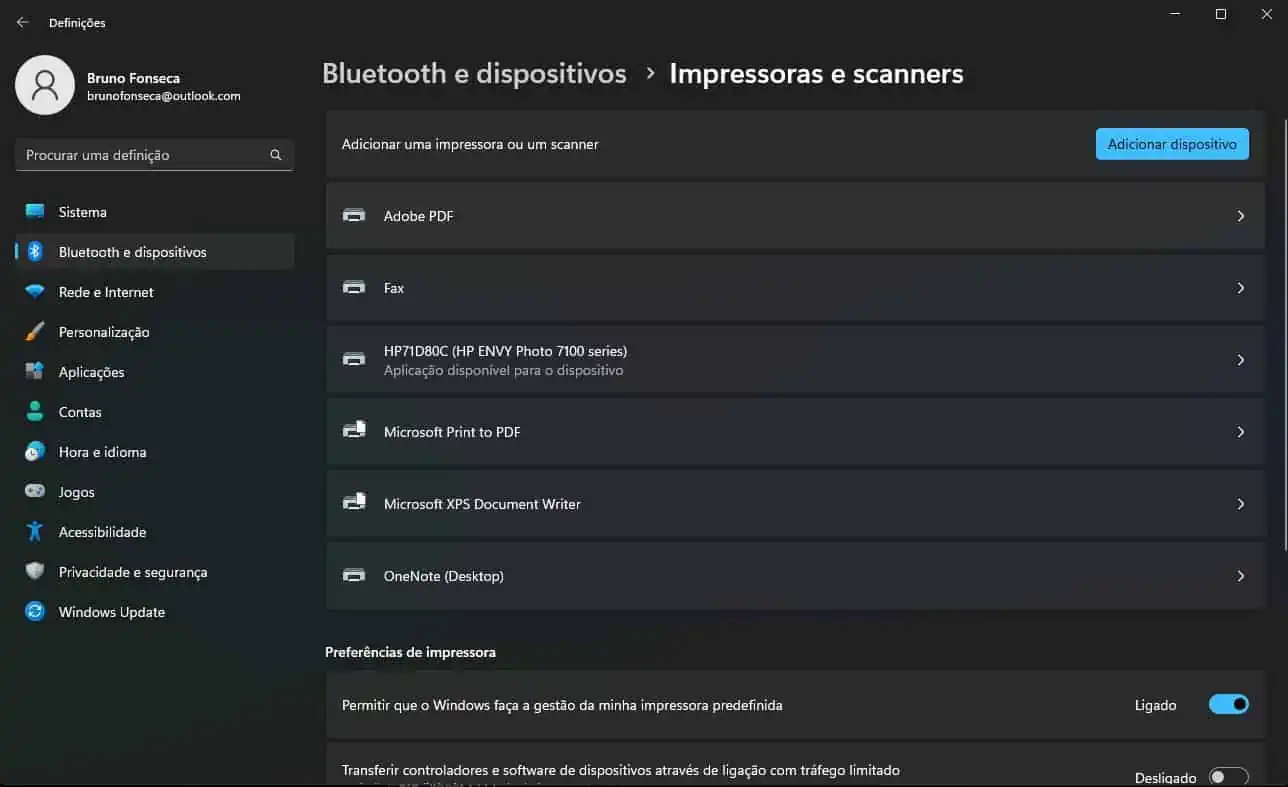Expand the OneNote (Desktop) row chevron
The width and height of the screenshot is (1288, 787).
1241,576
